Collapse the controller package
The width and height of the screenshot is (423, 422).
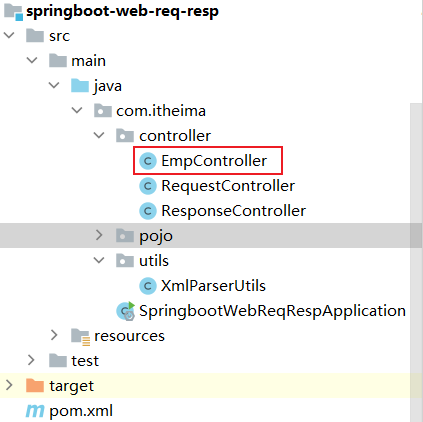pos(99,135)
